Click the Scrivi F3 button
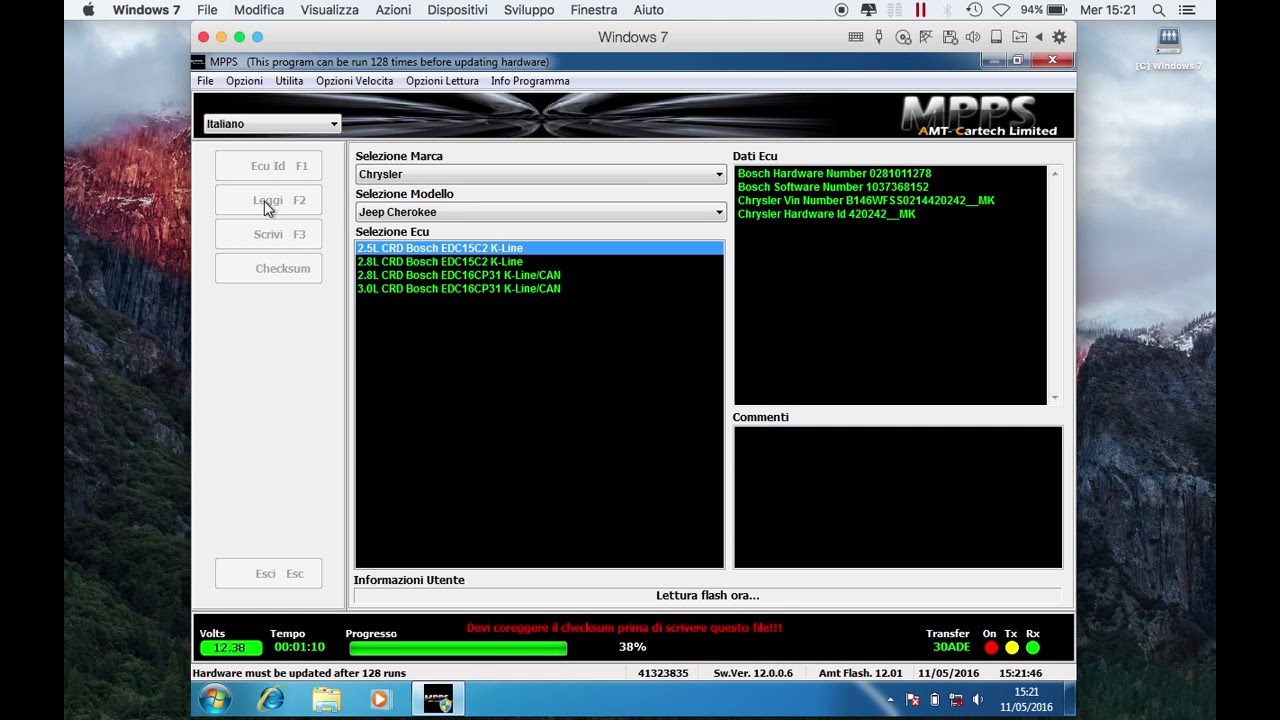This screenshot has height=720, width=1280. [268, 234]
